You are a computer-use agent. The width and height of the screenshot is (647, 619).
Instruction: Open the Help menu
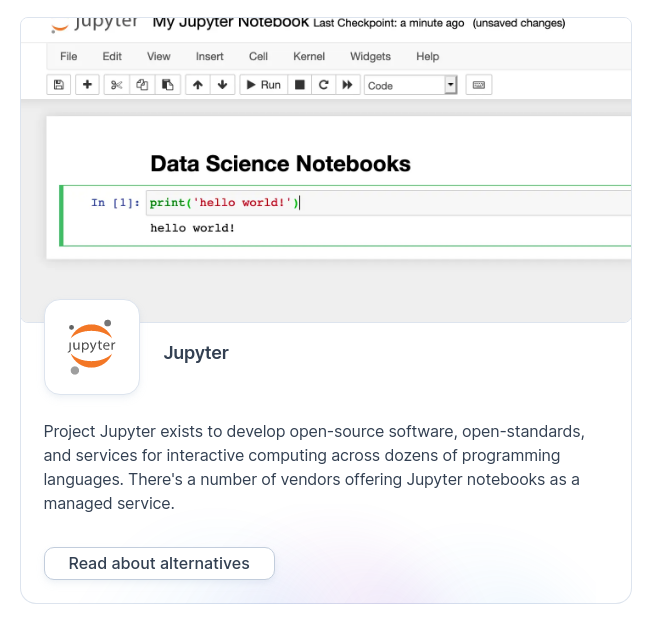pos(427,57)
